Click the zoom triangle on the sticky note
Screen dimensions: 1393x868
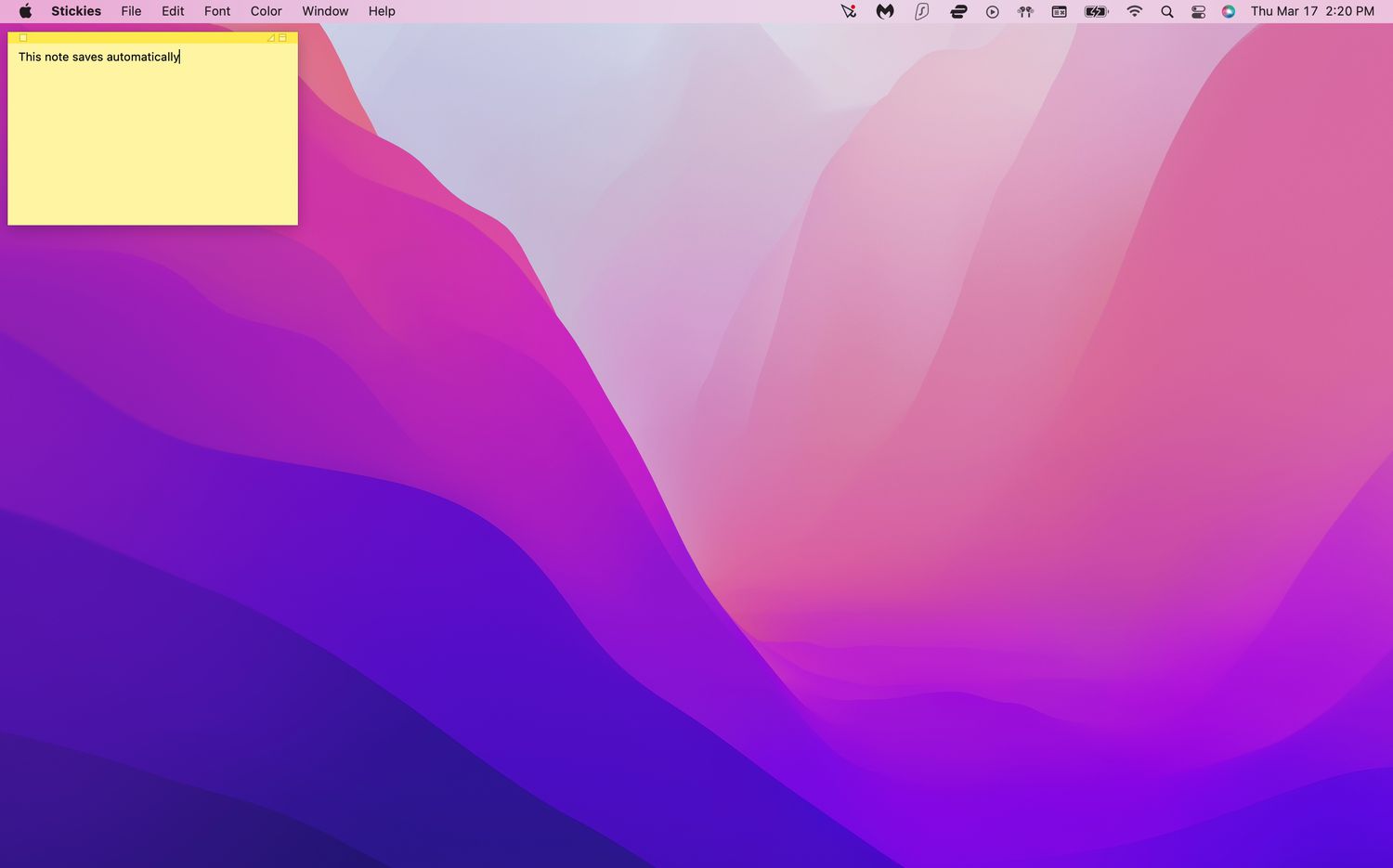pos(271,38)
